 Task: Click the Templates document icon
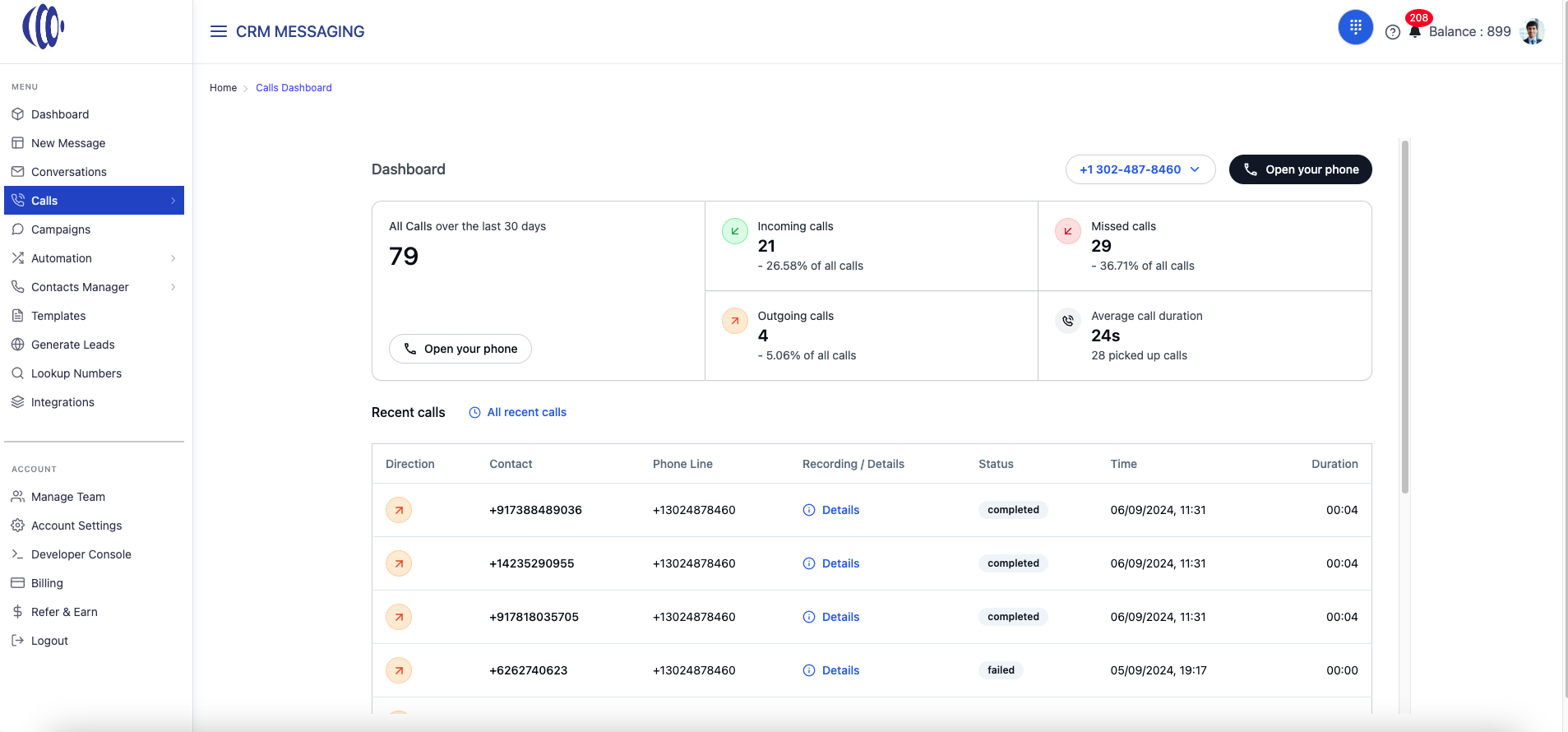tap(18, 316)
